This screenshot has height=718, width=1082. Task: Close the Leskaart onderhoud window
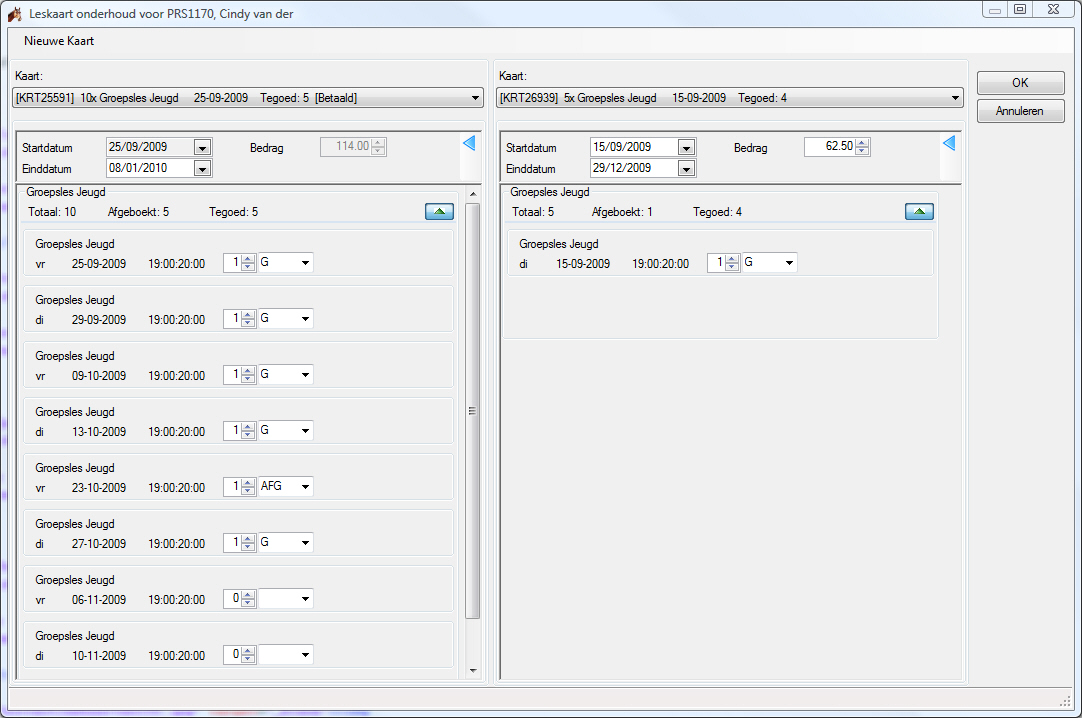tap(1053, 10)
